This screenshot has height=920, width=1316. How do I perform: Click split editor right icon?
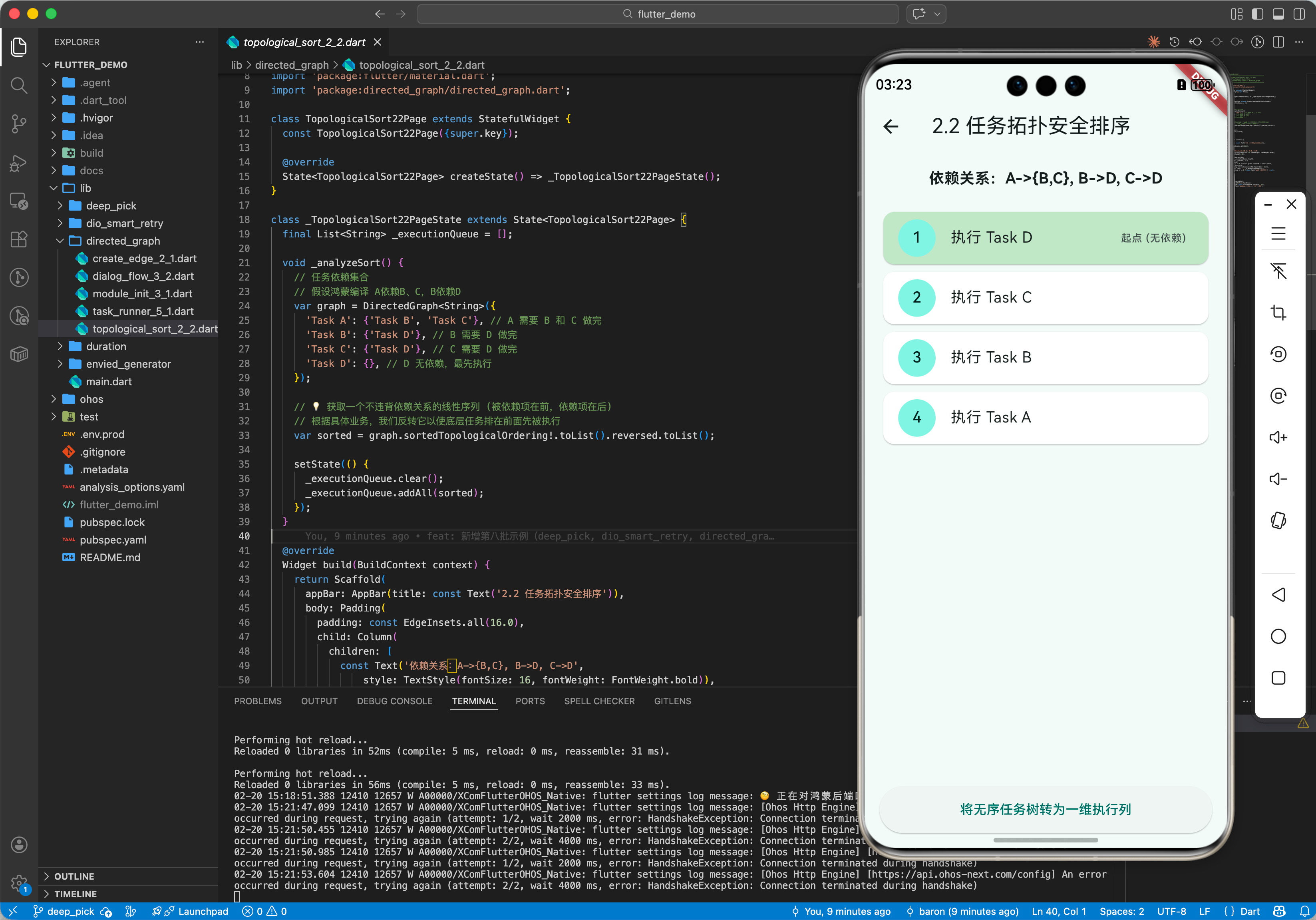point(1278,42)
